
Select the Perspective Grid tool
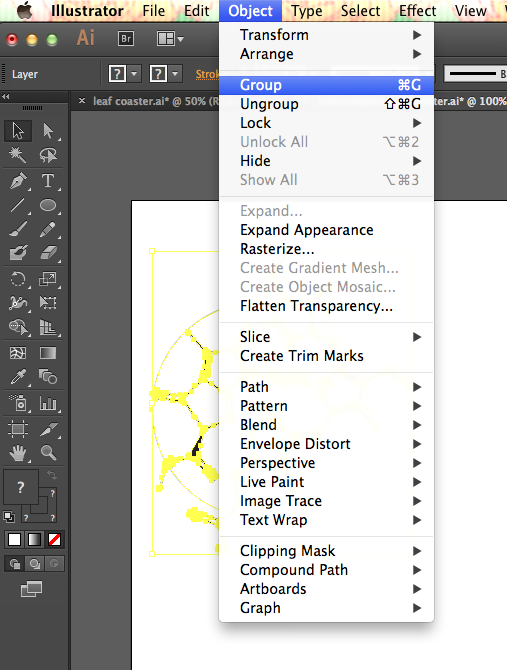(x=48, y=327)
